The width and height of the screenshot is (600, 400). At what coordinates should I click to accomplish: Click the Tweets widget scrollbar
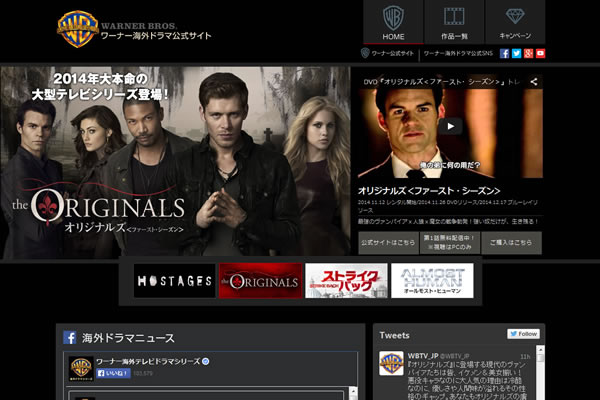pyautogui.click(x=540, y=372)
